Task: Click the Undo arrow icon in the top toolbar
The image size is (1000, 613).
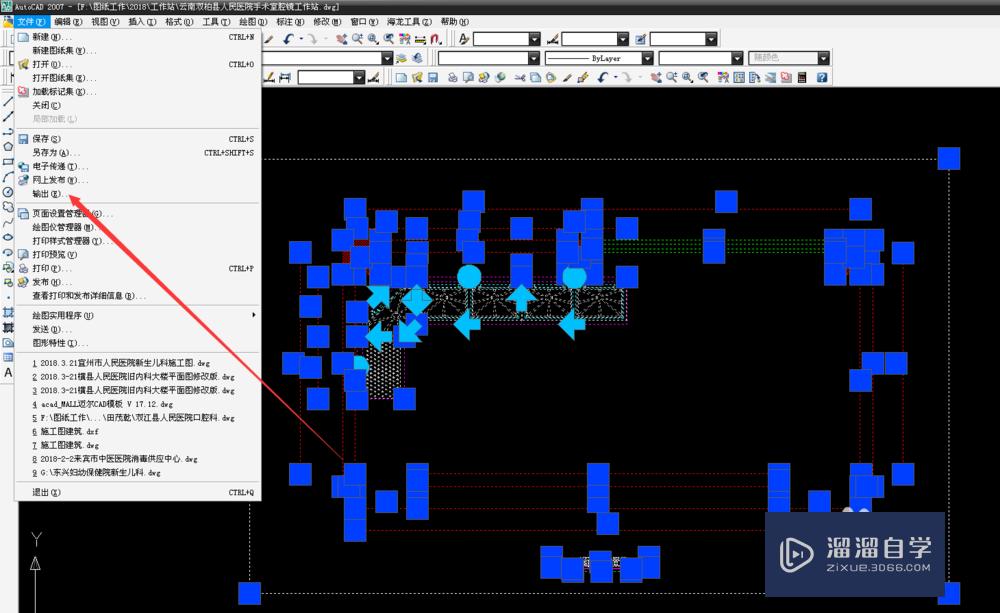Action: [x=286, y=39]
